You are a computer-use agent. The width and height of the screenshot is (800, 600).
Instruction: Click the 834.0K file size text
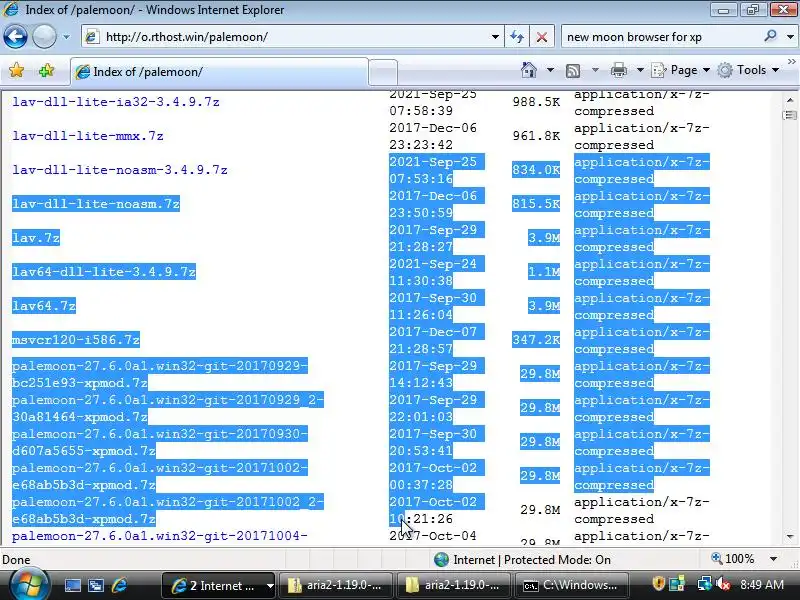(x=536, y=169)
